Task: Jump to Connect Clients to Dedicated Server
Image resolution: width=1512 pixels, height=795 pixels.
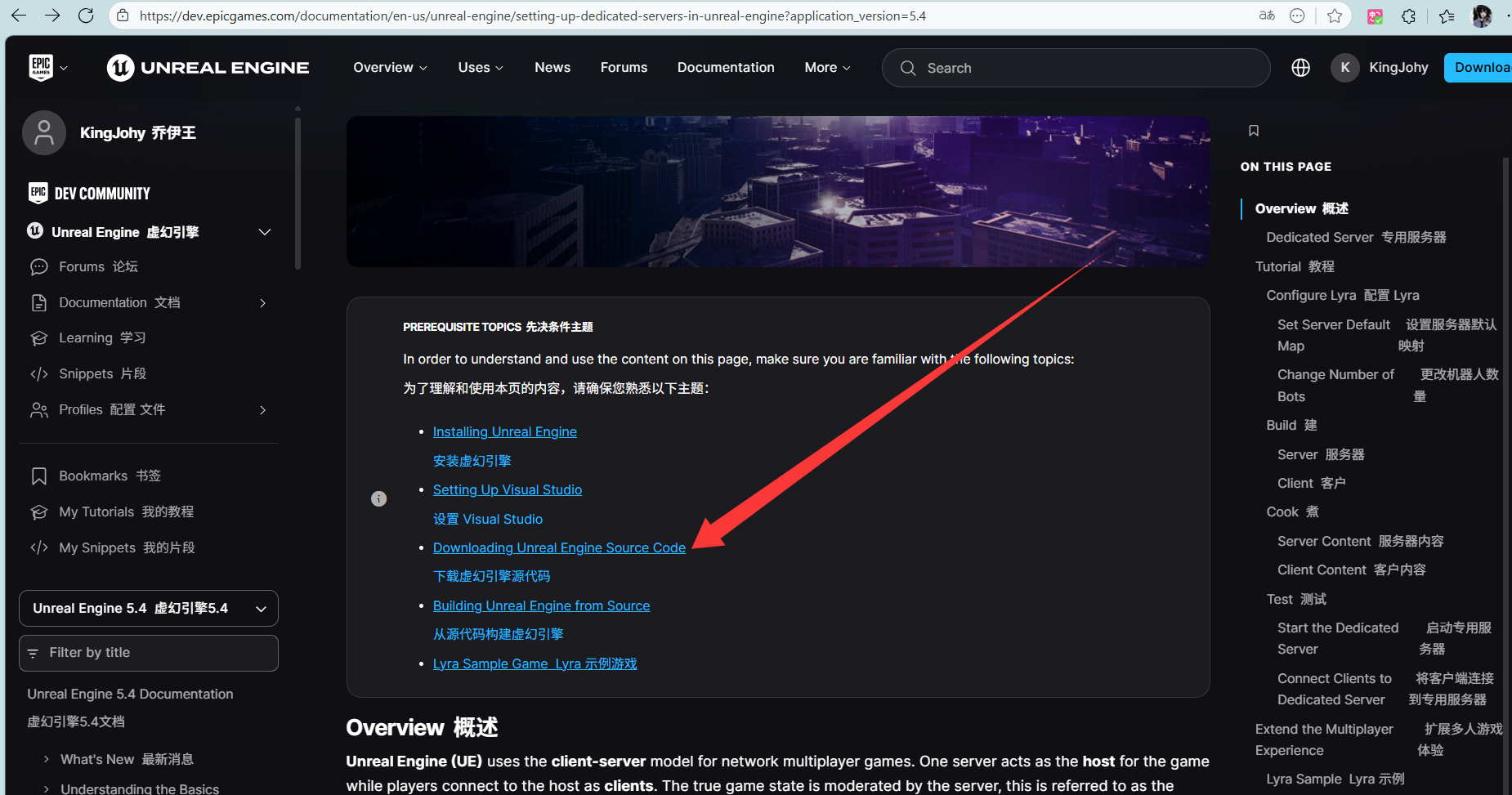Action: click(x=1385, y=690)
